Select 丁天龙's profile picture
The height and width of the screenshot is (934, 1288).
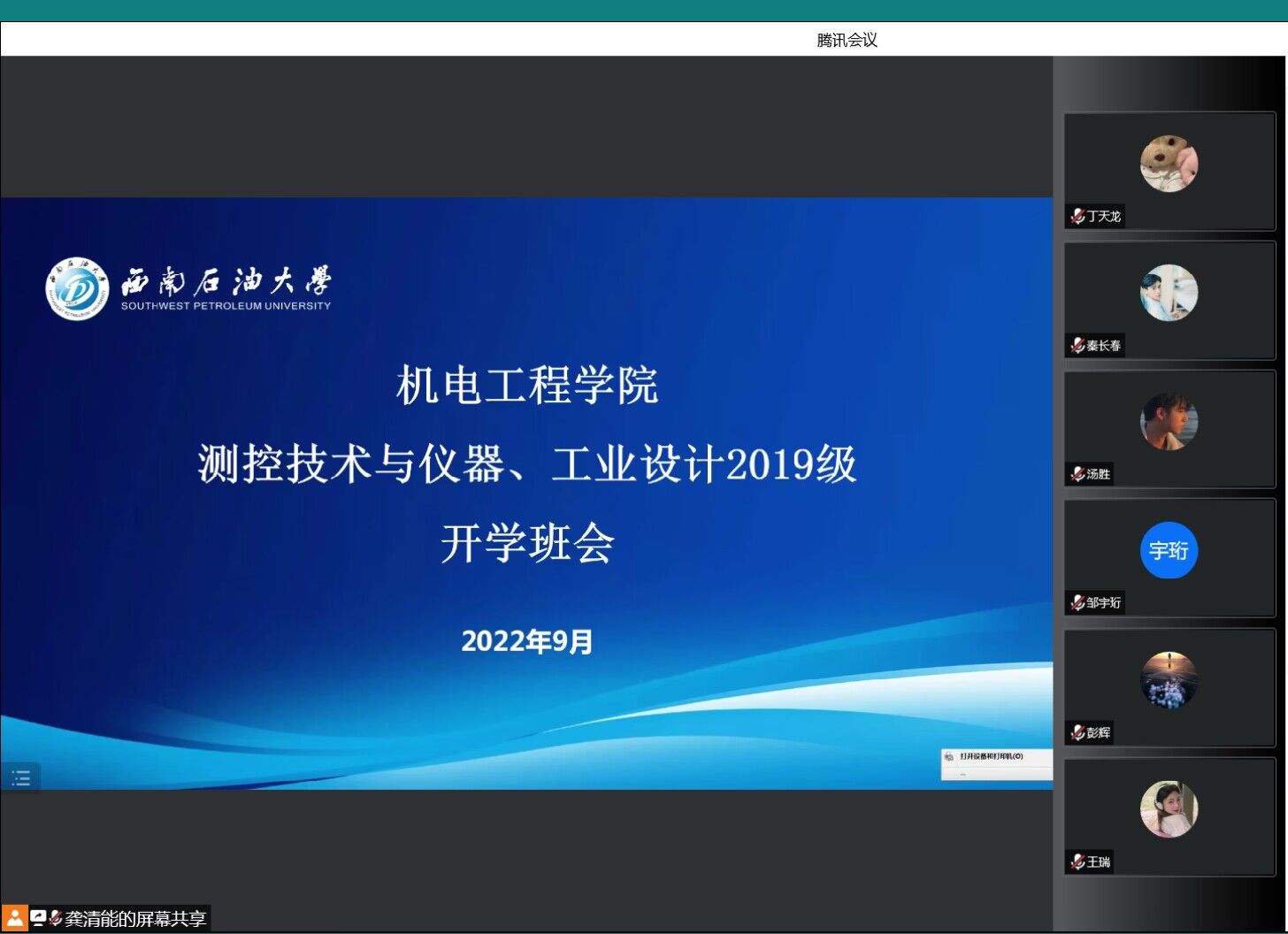tap(1169, 164)
